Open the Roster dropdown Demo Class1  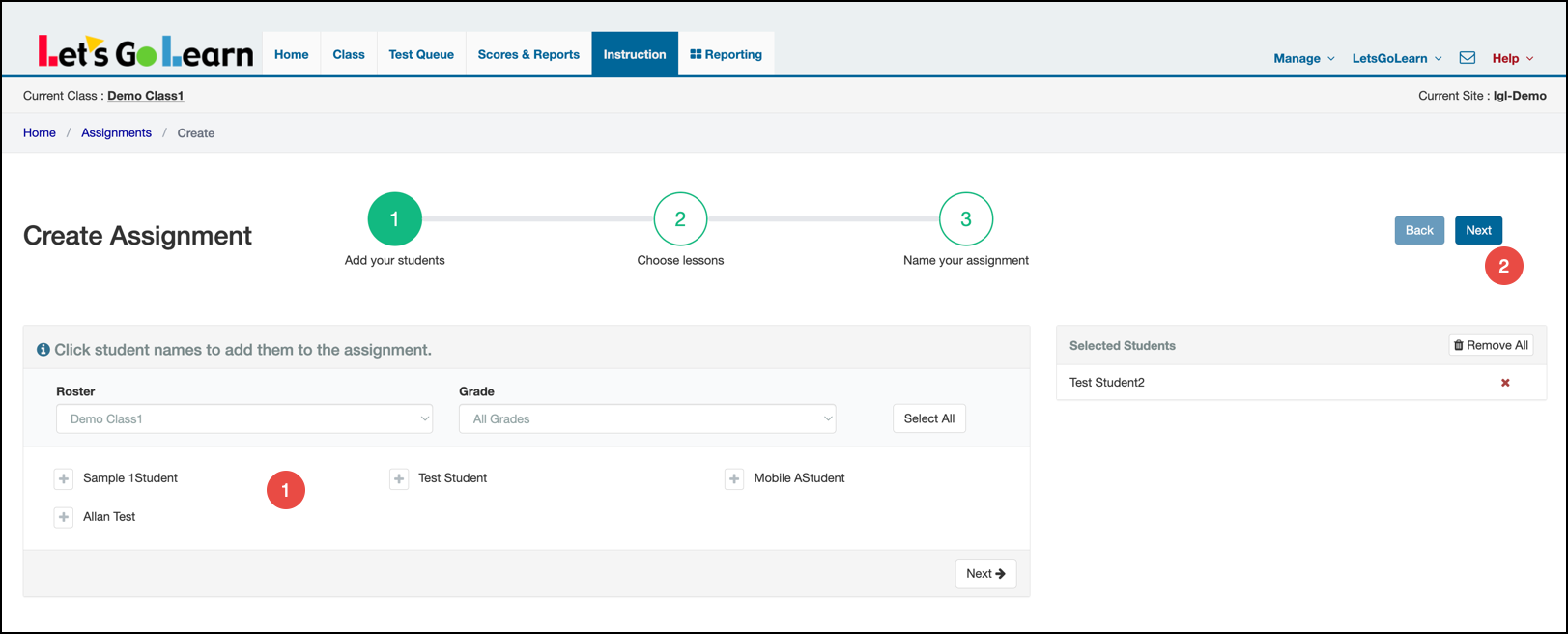tap(244, 418)
